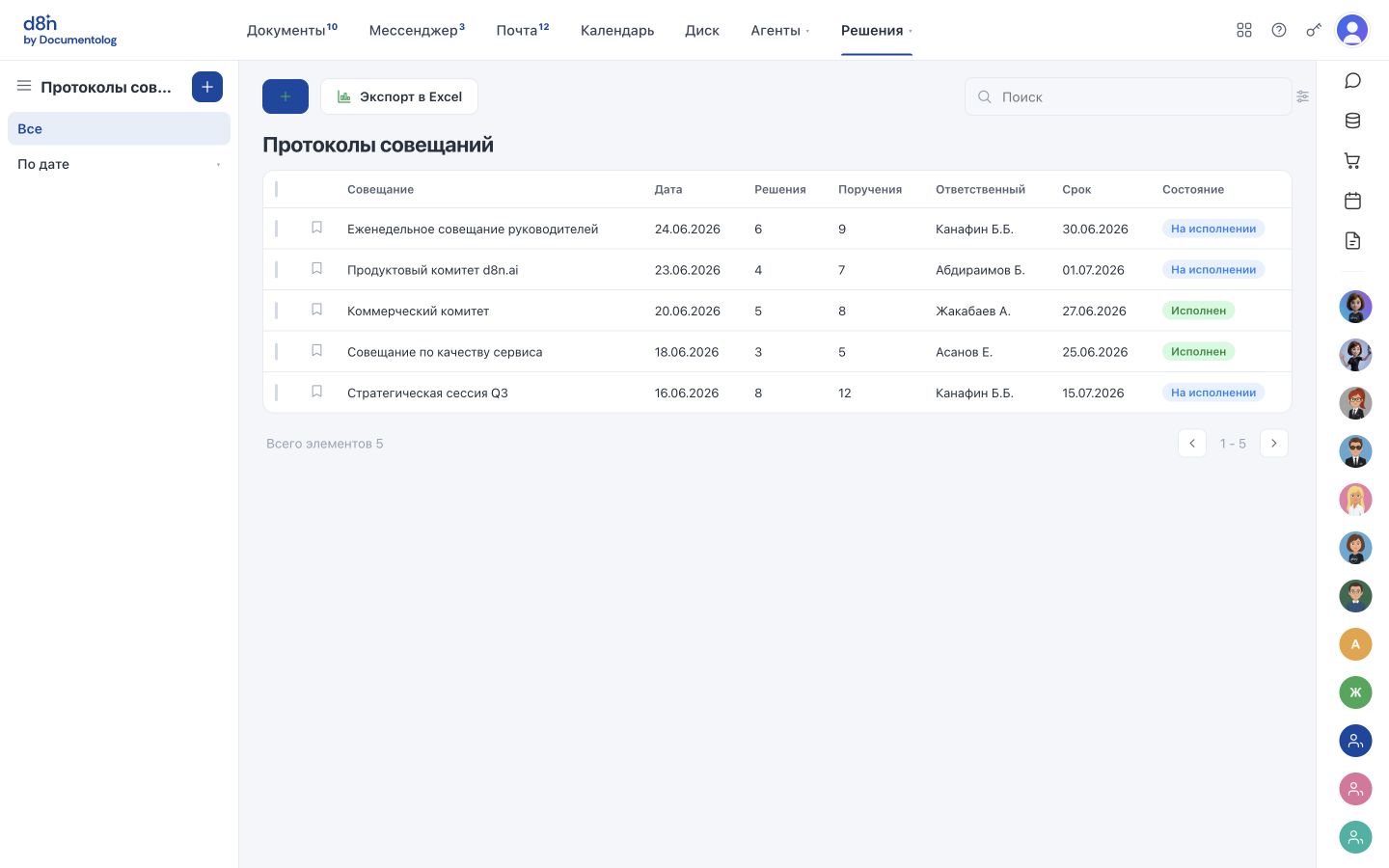Viewport: 1389px width, 868px height.
Task: Select Все in the left sidebar
Action: (x=119, y=128)
